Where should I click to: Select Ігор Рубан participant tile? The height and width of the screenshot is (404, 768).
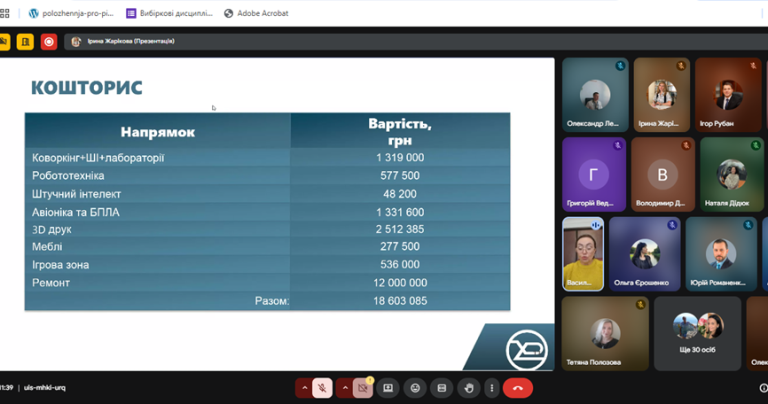tap(728, 95)
